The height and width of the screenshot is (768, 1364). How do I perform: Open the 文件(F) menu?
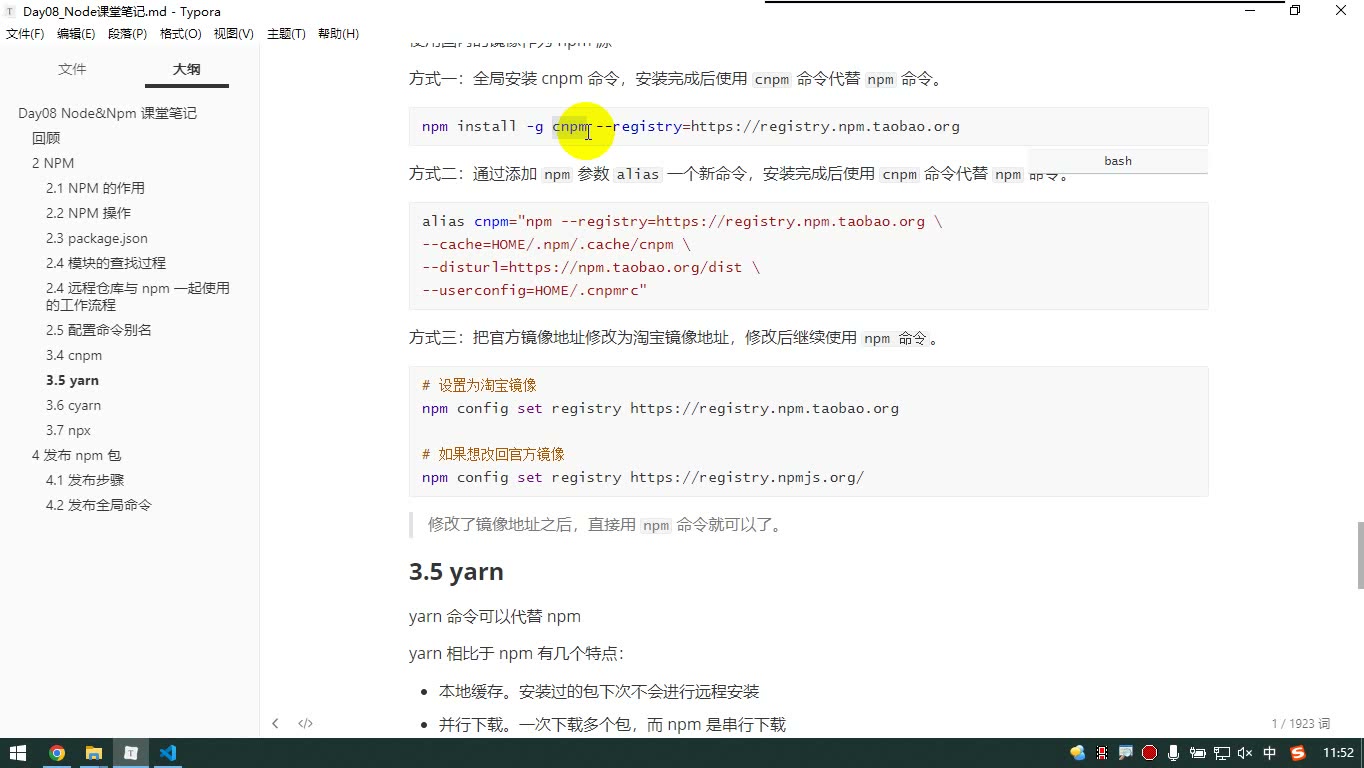pos(25,33)
